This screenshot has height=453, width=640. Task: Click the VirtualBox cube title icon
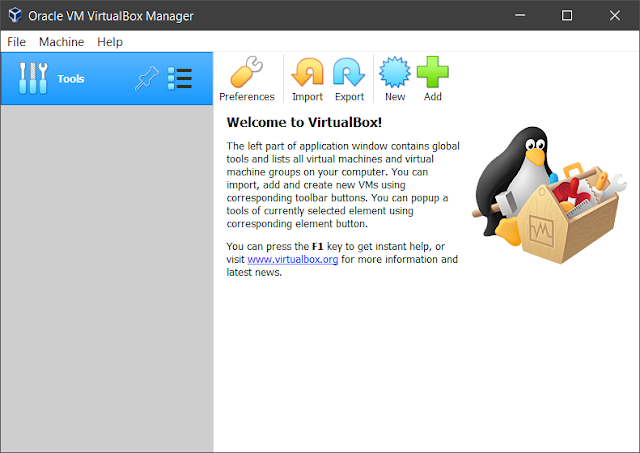coord(15,15)
